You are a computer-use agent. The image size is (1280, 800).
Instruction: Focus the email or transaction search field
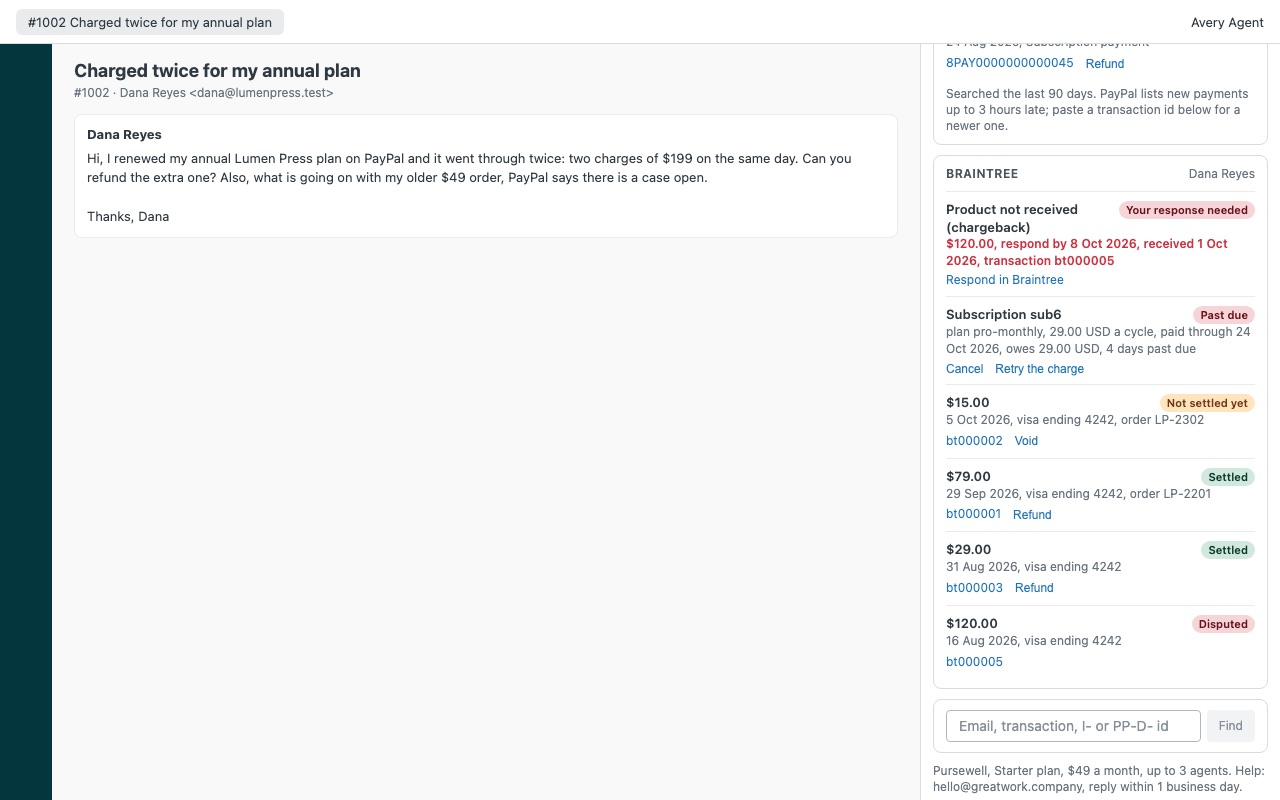pos(1073,726)
